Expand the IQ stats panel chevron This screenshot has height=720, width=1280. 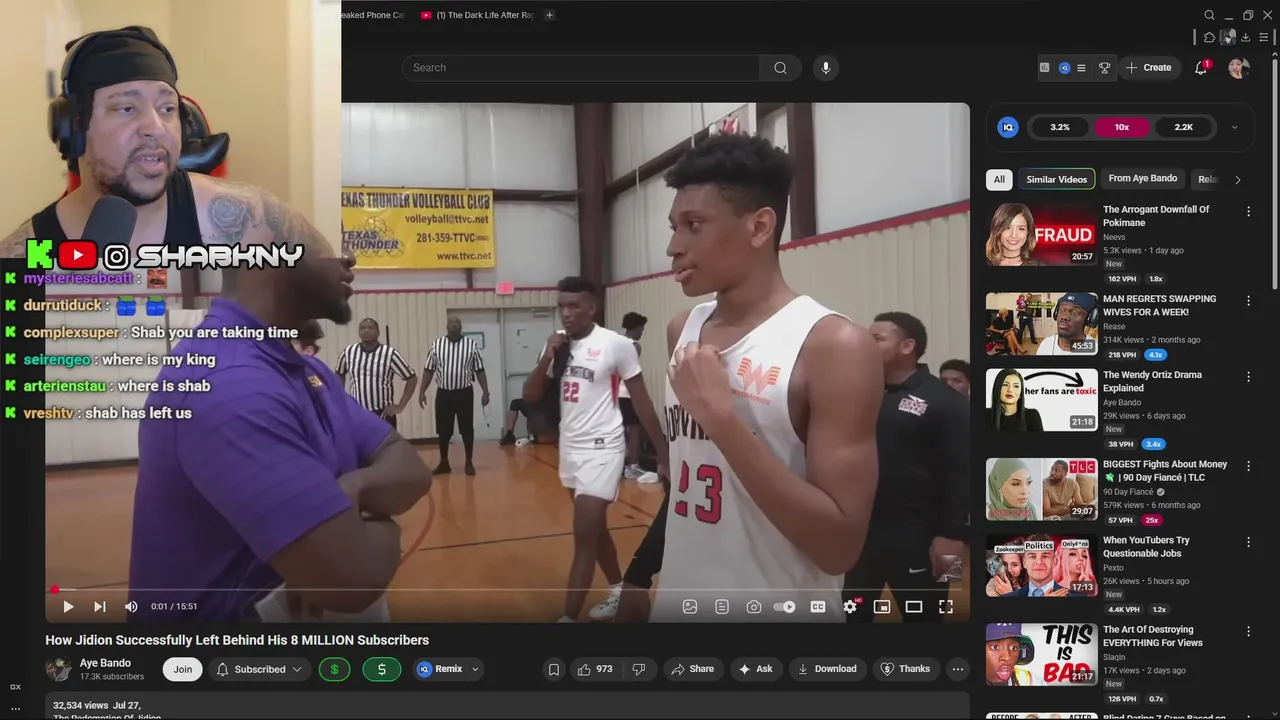[x=1234, y=127]
